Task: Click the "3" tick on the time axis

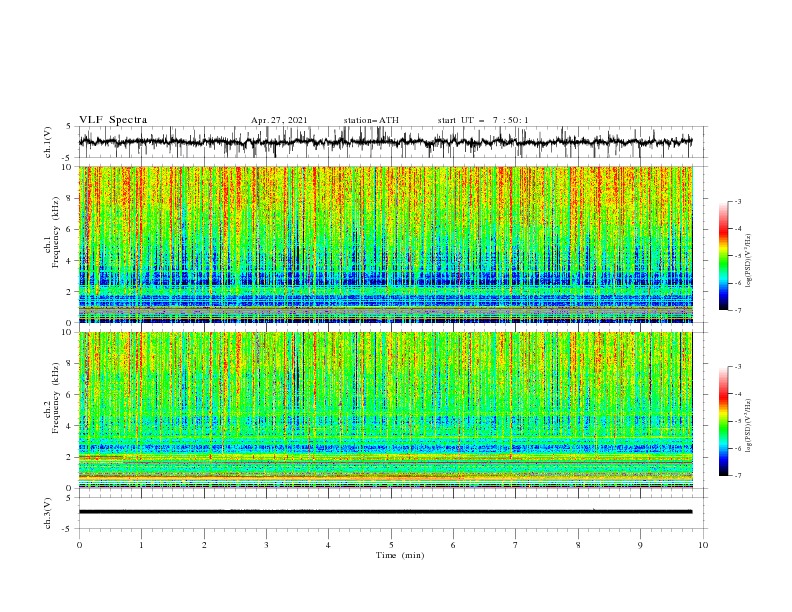Action: [266, 545]
